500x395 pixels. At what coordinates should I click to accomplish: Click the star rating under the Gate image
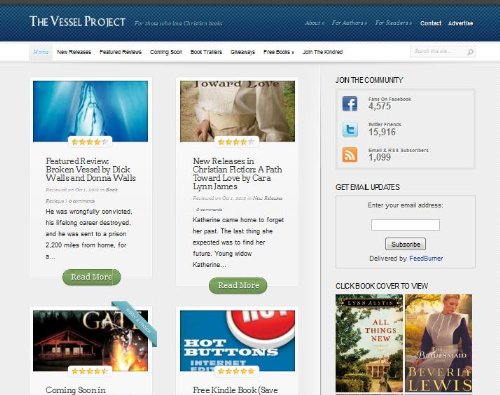pos(90,371)
